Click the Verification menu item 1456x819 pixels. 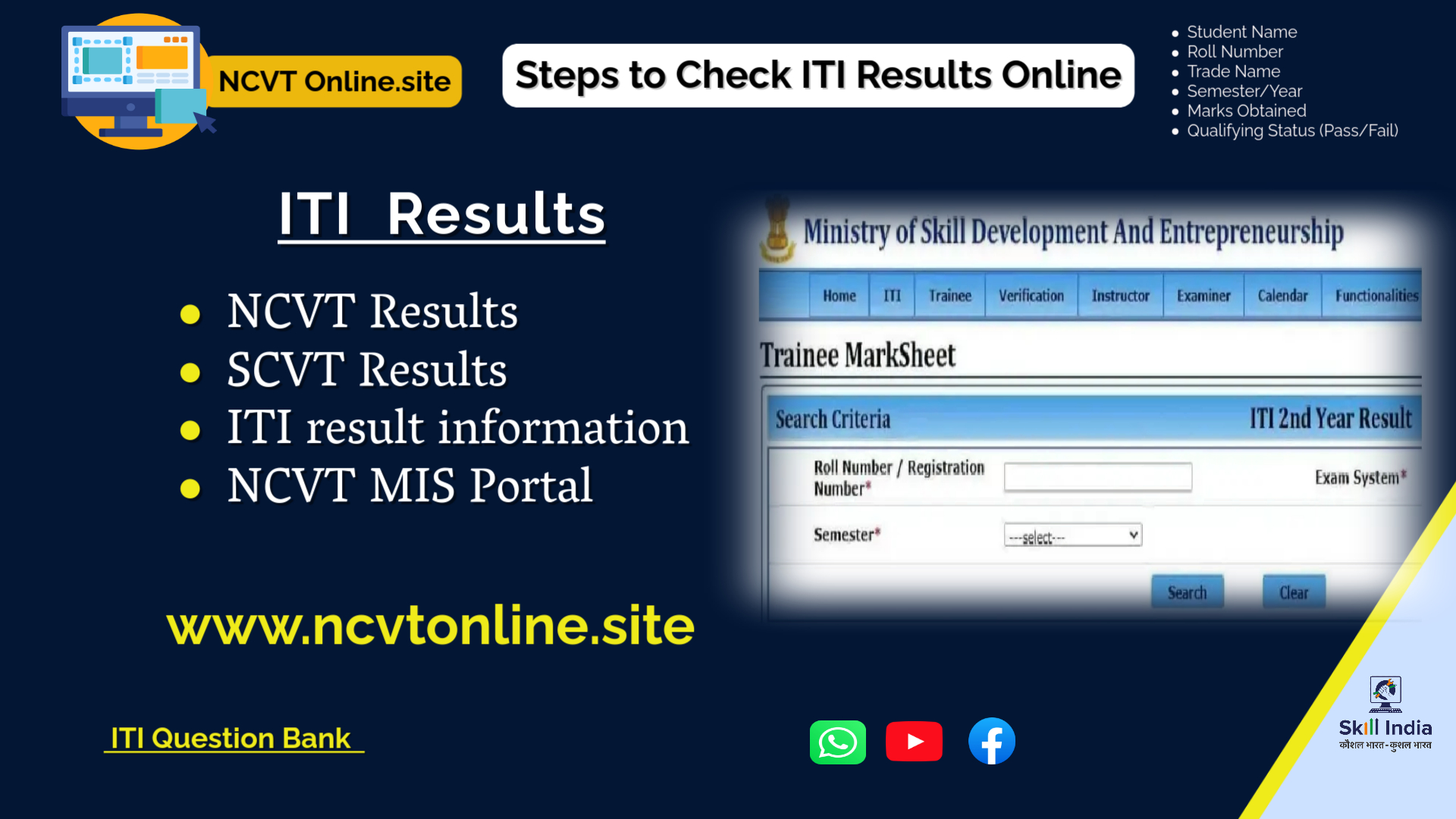click(1032, 296)
